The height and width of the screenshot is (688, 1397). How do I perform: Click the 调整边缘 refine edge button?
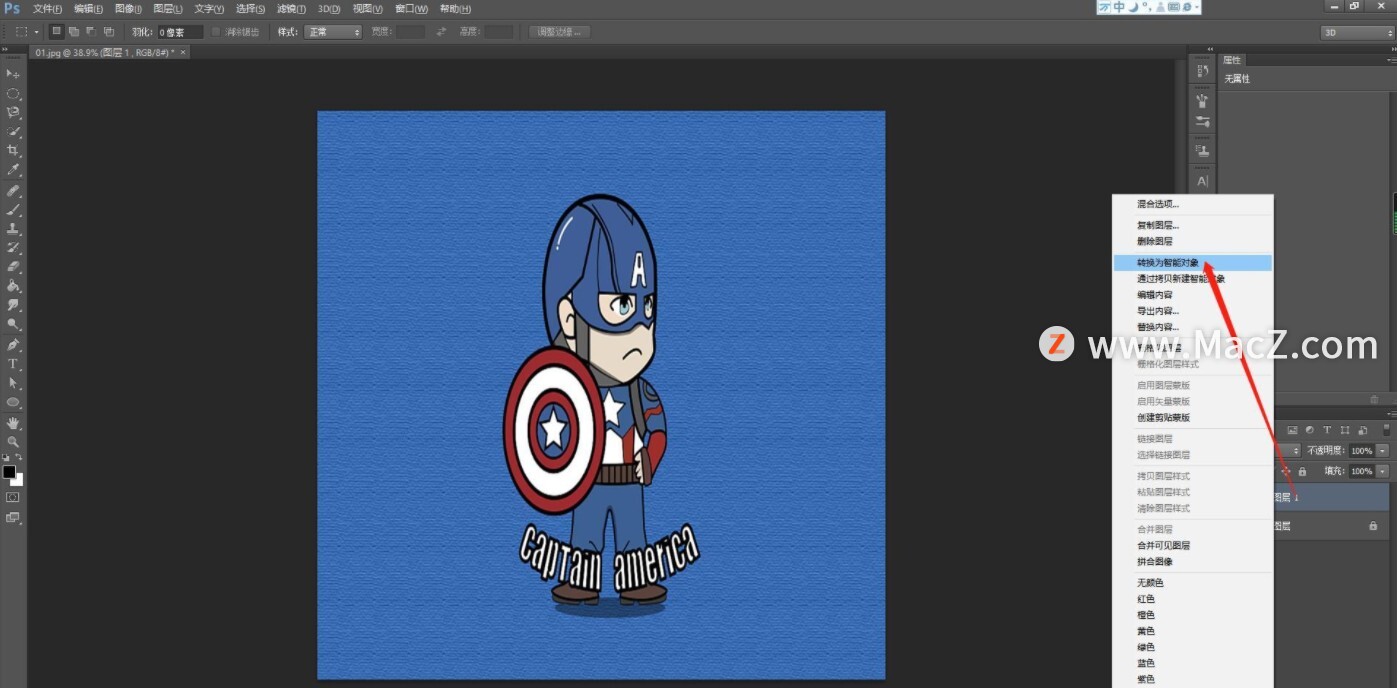[x=559, y=32]
